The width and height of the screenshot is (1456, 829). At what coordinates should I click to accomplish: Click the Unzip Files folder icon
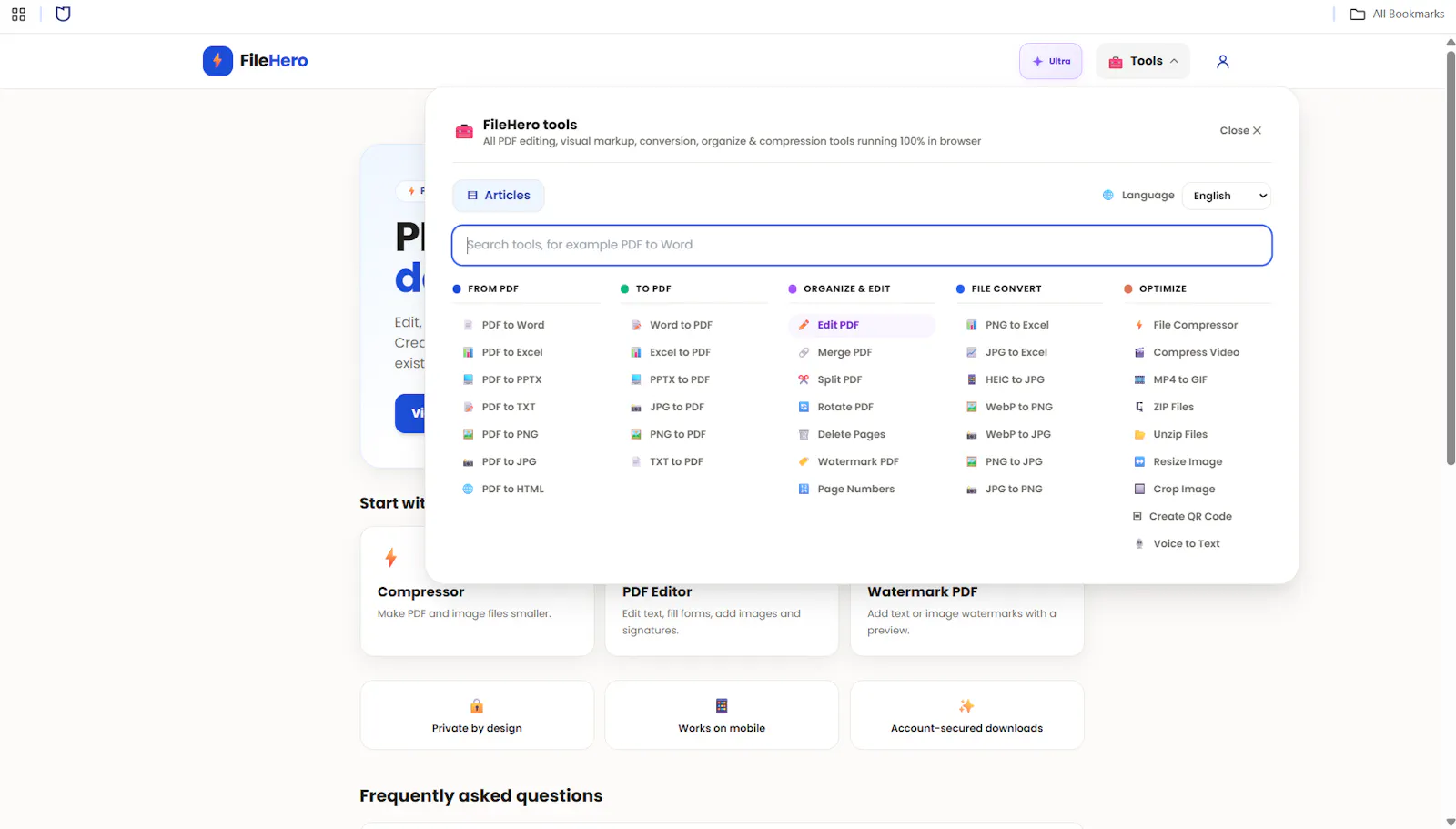(x=1139, y=434)
